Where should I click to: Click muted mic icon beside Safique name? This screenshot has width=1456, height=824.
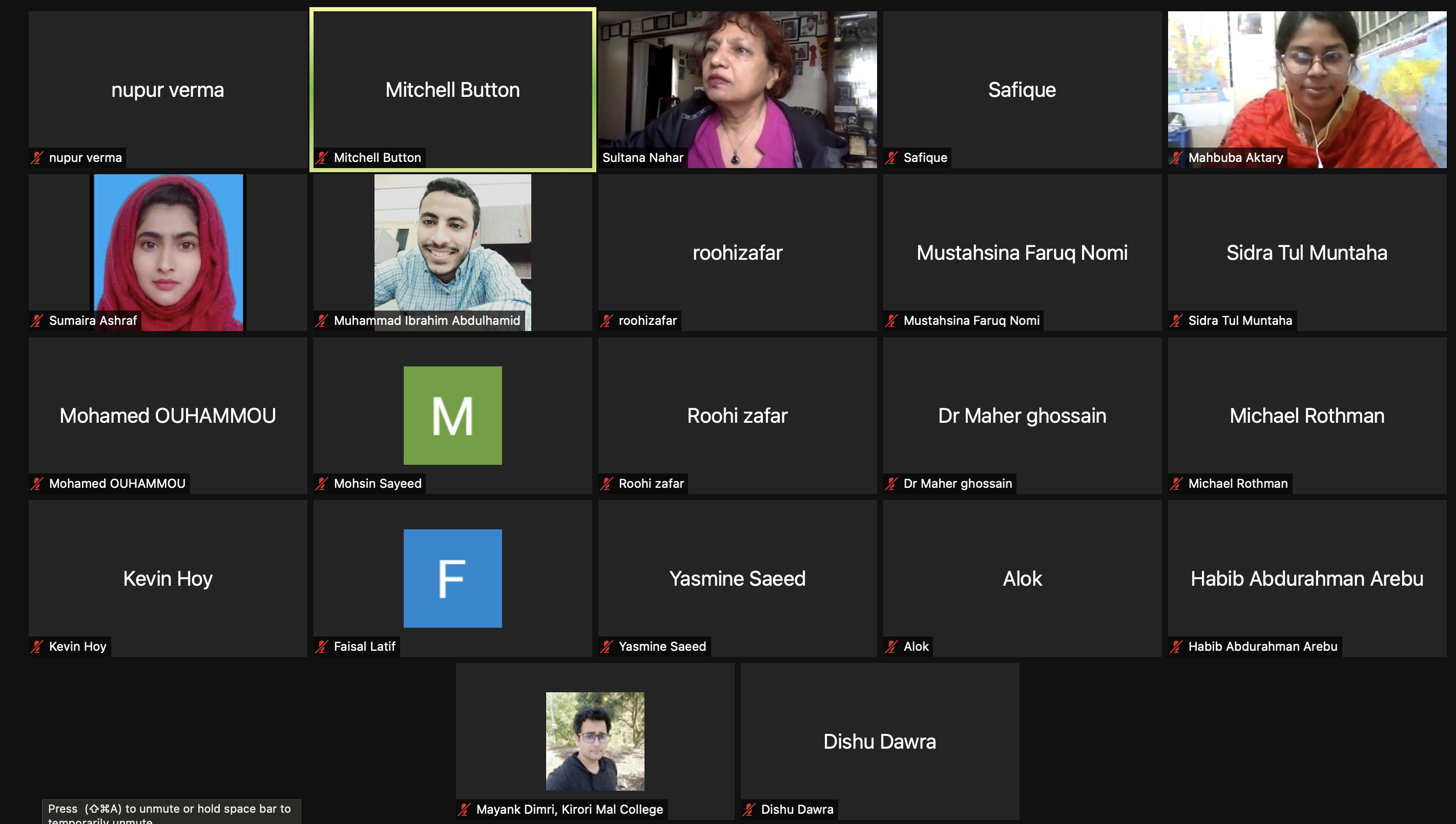(891, 158)
